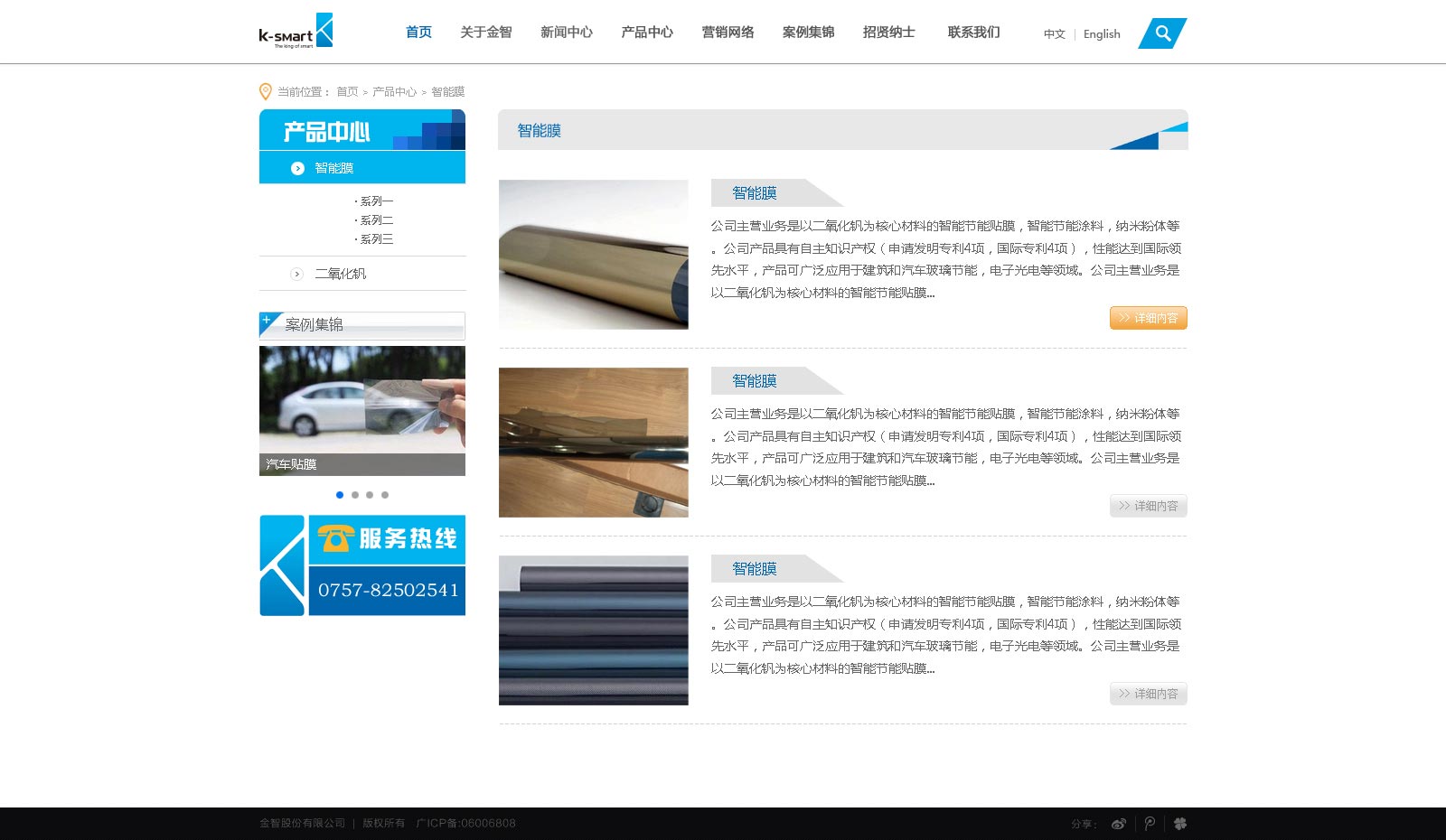Image resolution: width=1446 pixels, height=840 pixels.
Task: Click the second share icon in footer
Action: [1150, 824]
